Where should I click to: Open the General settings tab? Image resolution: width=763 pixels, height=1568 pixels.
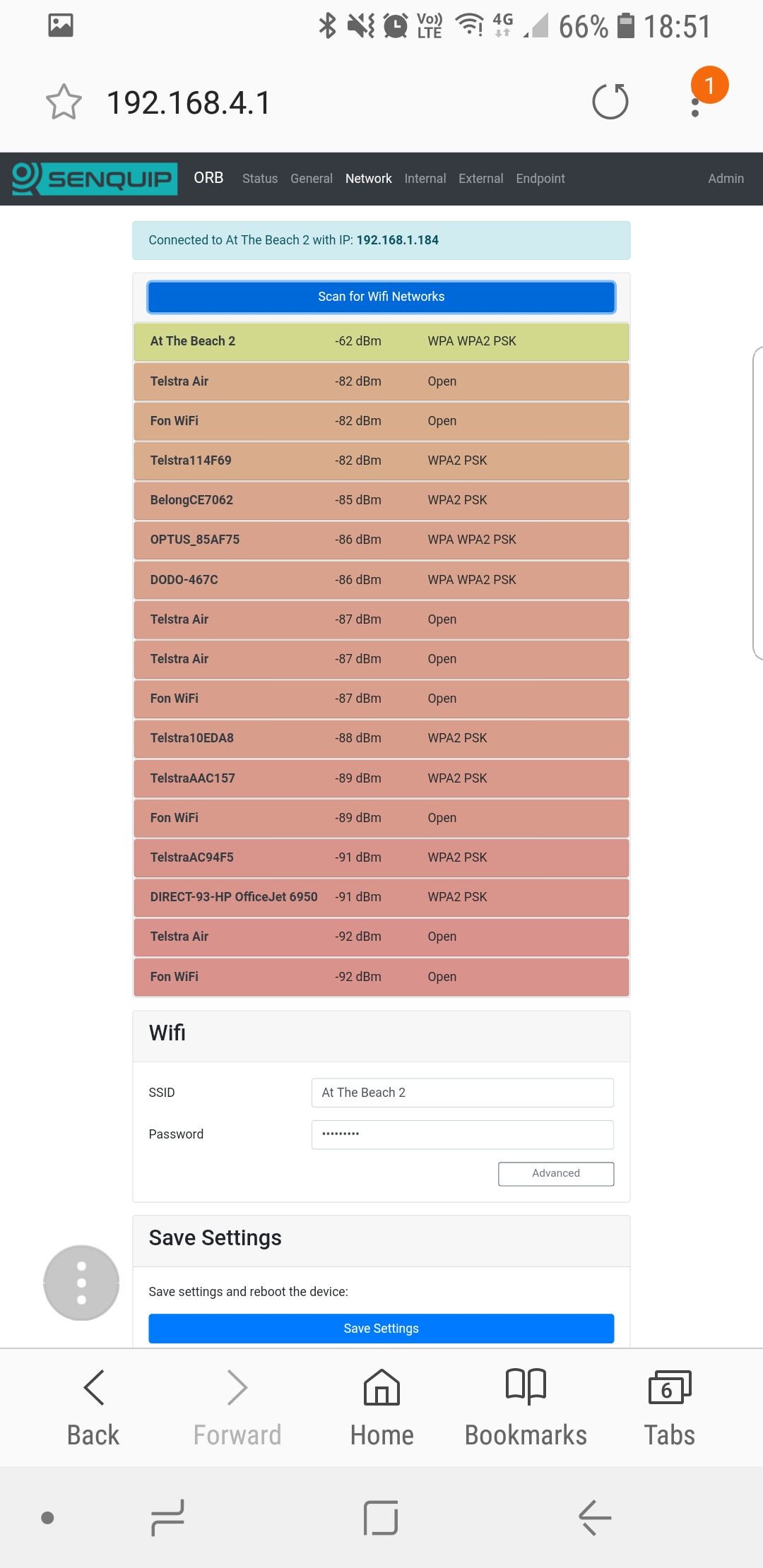[x=311, y=179]
